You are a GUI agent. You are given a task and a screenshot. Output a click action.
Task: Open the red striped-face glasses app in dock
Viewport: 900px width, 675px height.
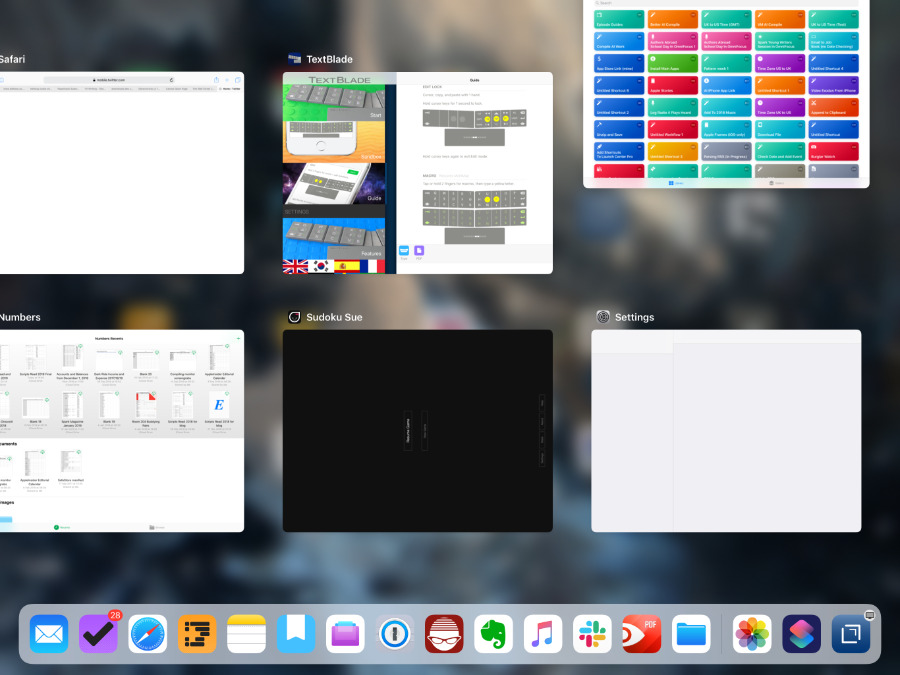coord(444,634)
